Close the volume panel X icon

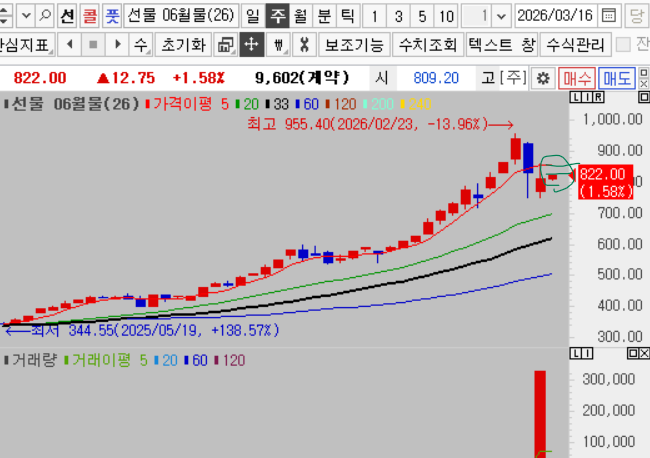[x=644, y=353]
